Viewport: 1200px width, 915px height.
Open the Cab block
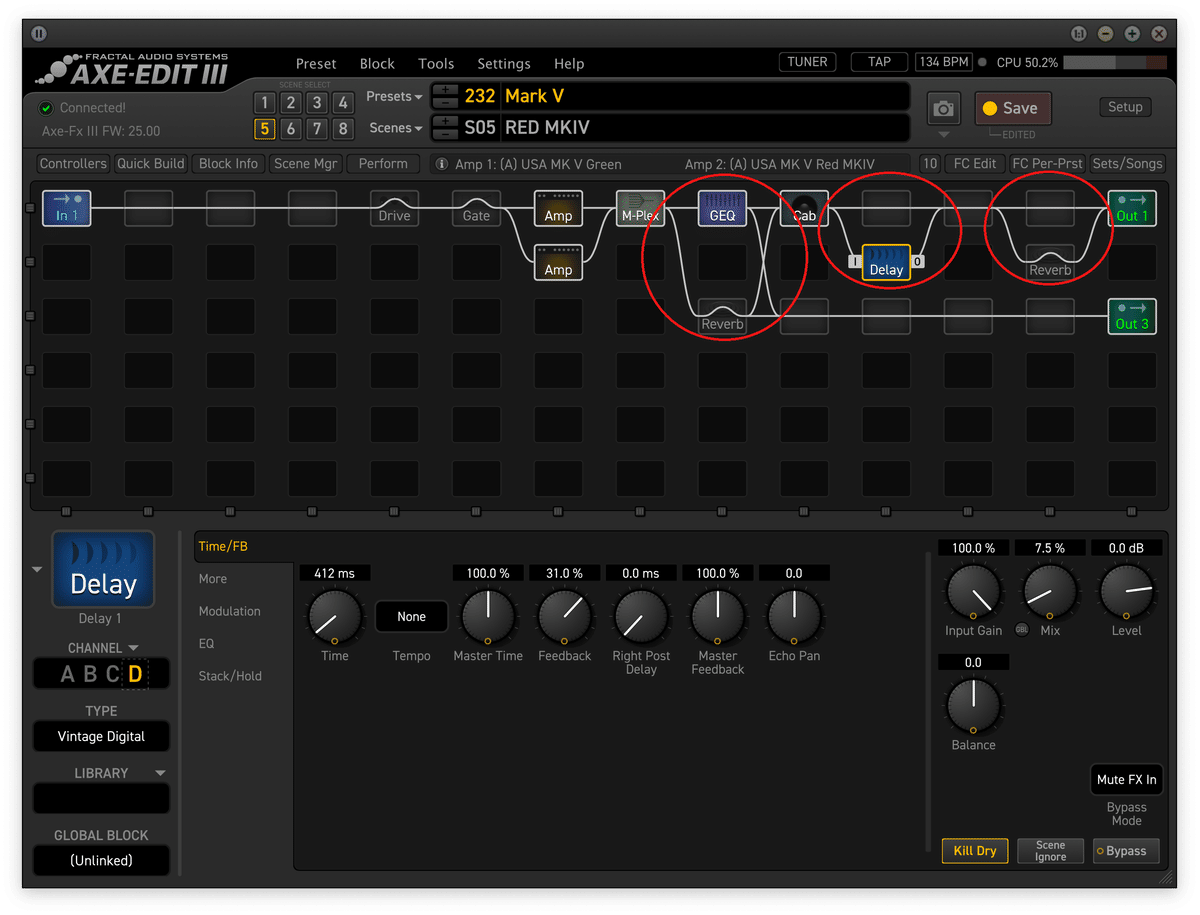803,209
